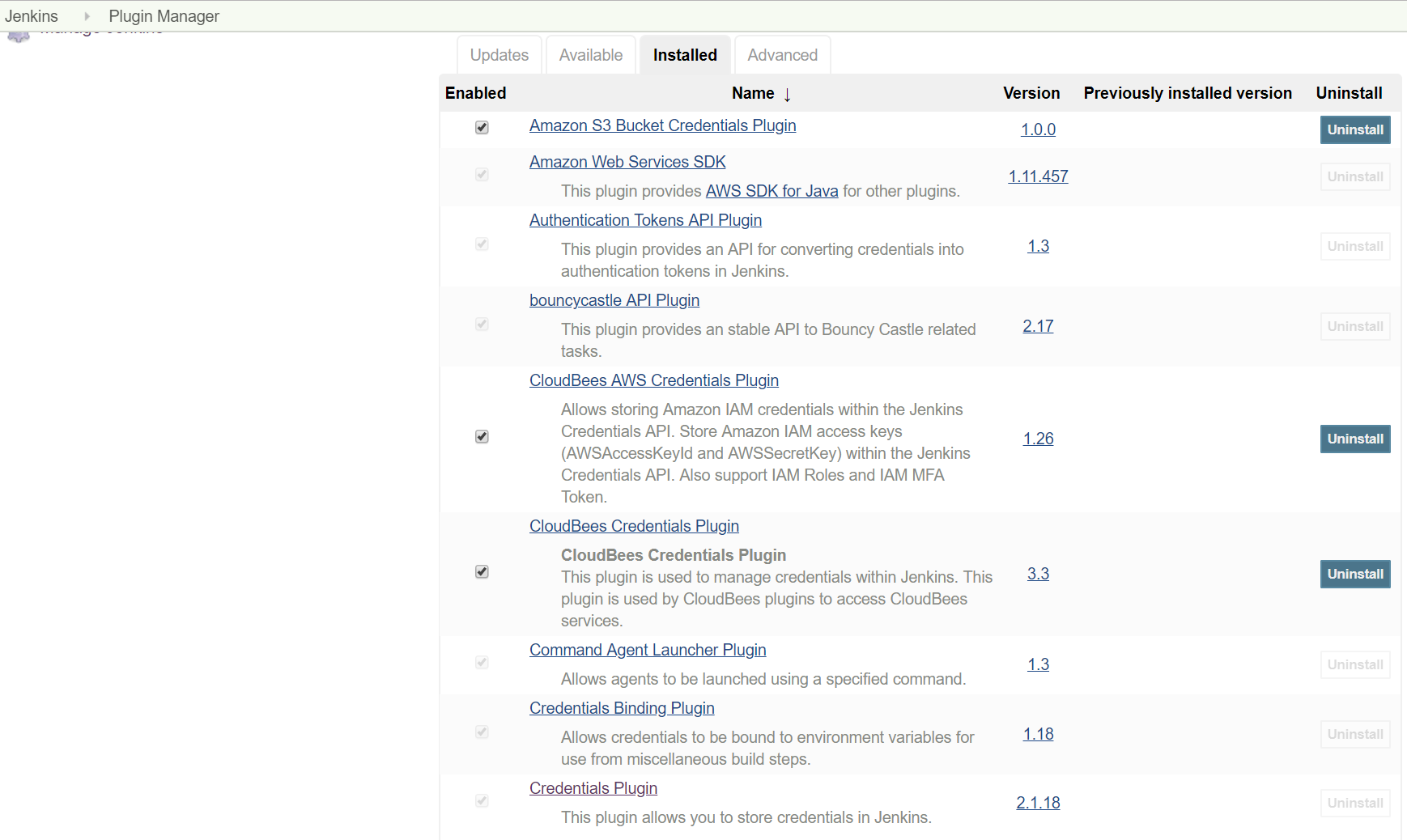Click version 1.18 link
The image size is (1407, 840).
coord(1038,734)
